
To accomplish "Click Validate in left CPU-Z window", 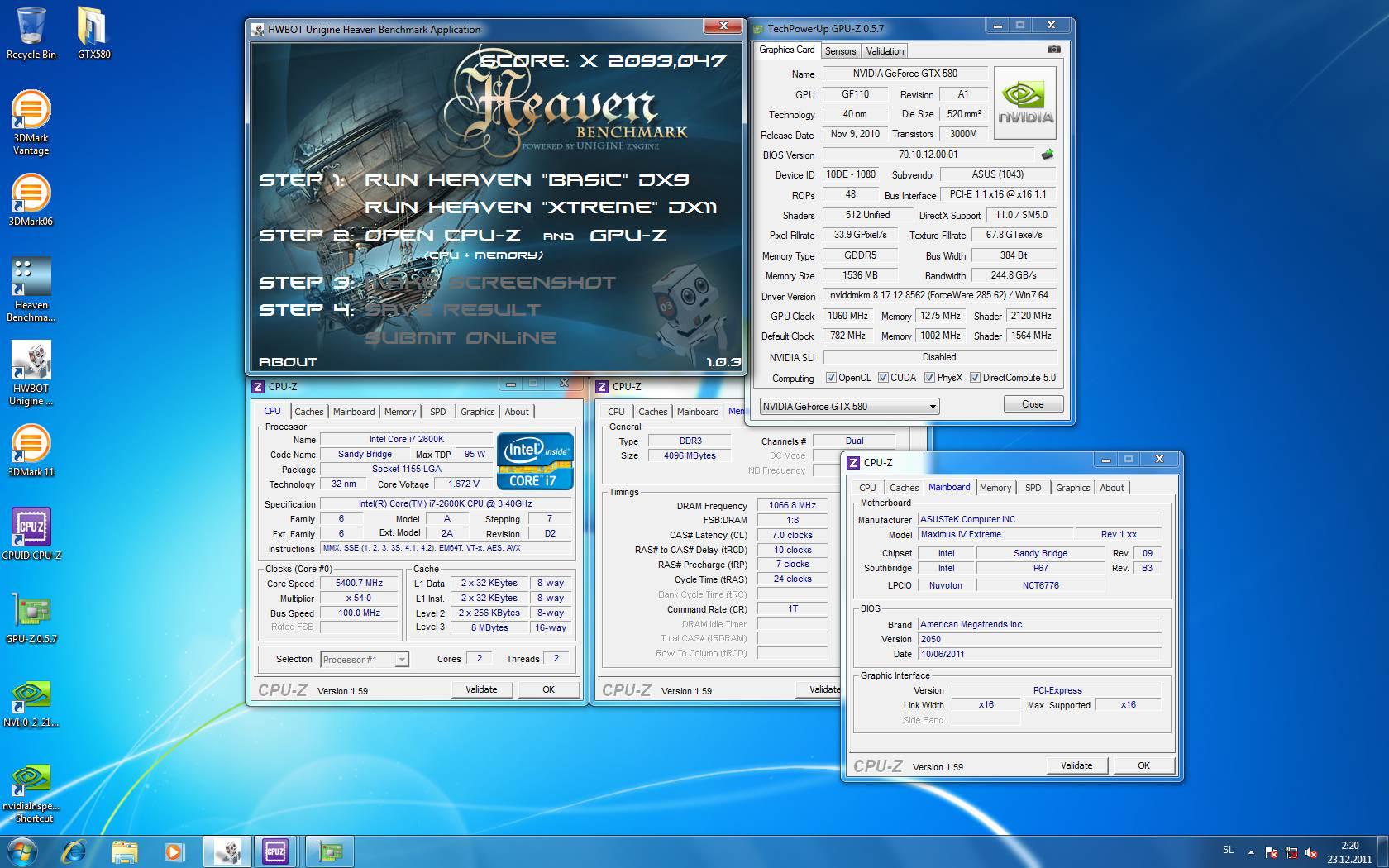I will click(x=481, y=689).
